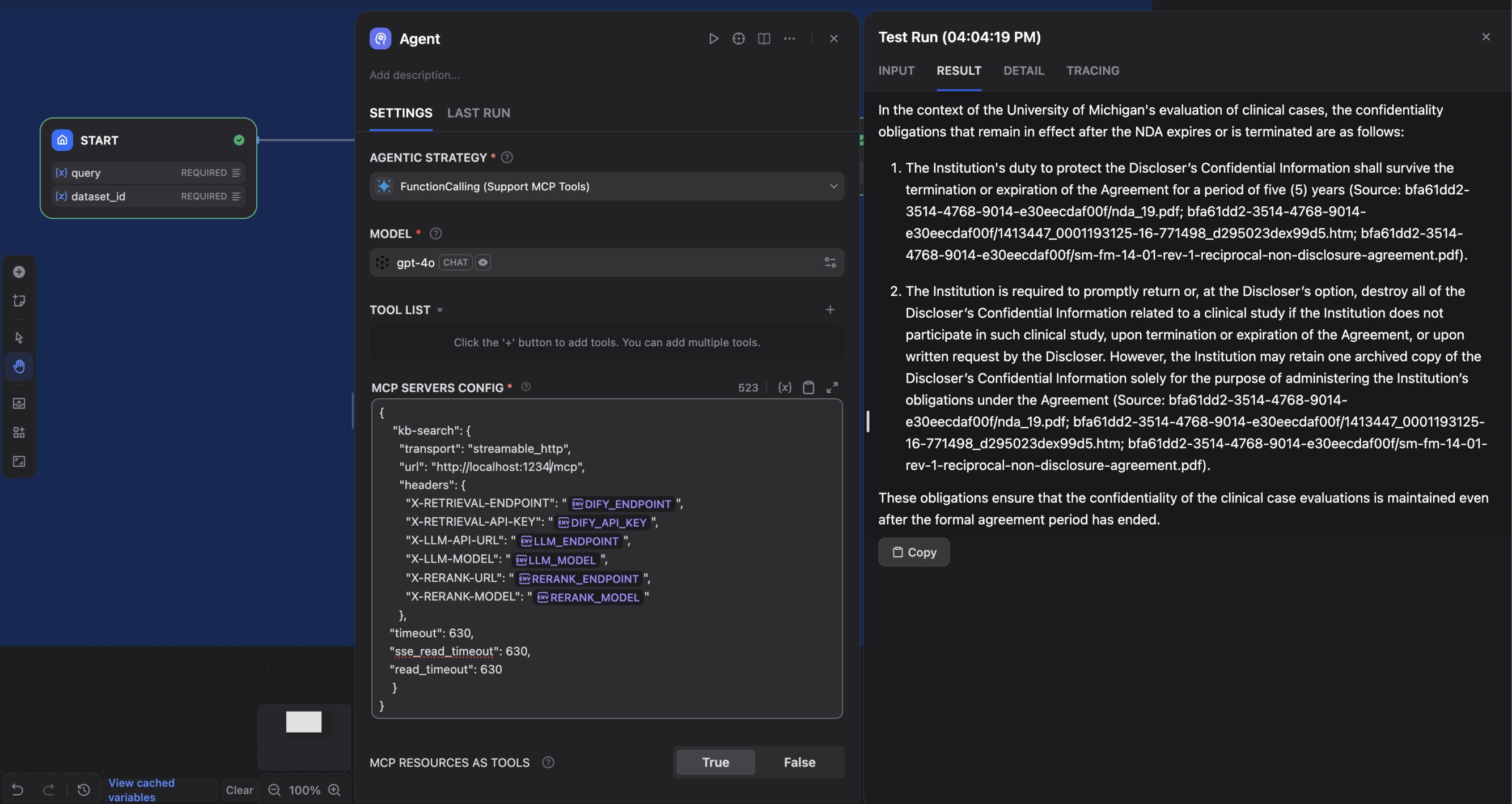
Task: Click the Add description field
Action: tap(414, 75)
